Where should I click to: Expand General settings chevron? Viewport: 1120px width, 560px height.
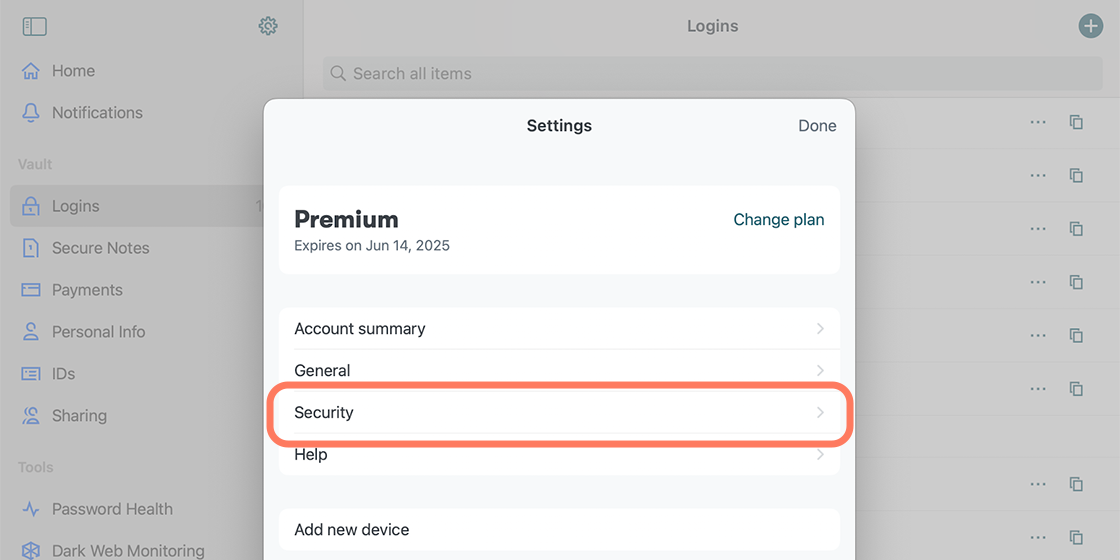820,371
